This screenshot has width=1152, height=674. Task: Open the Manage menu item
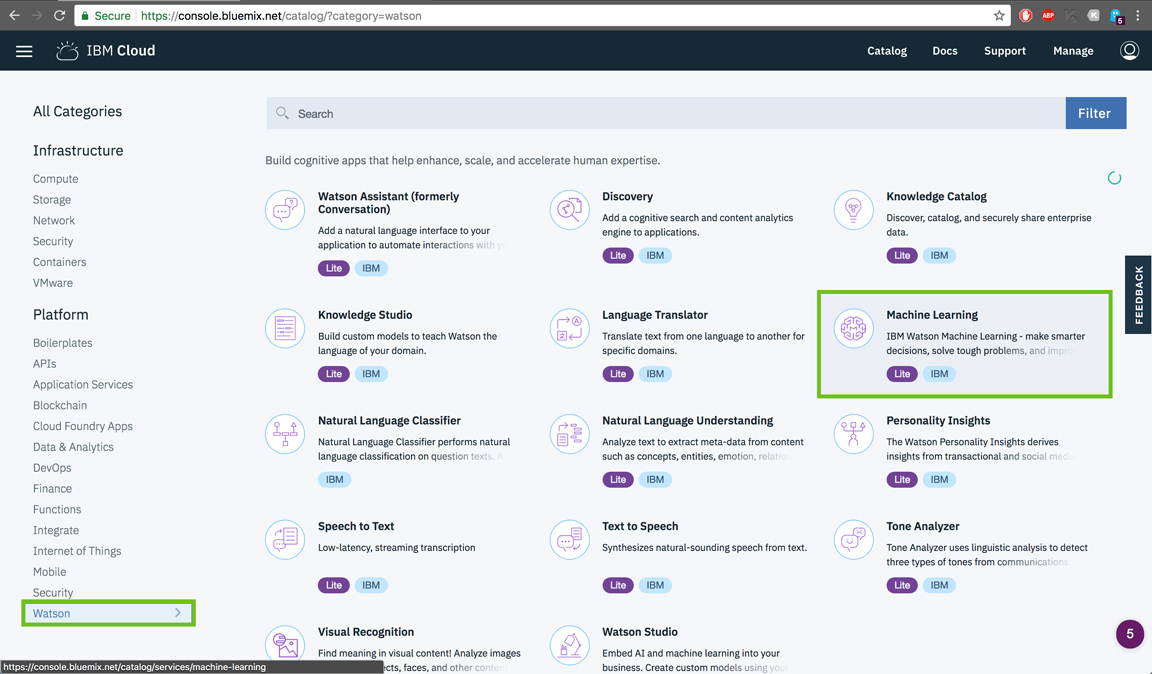click(1073, 51)
